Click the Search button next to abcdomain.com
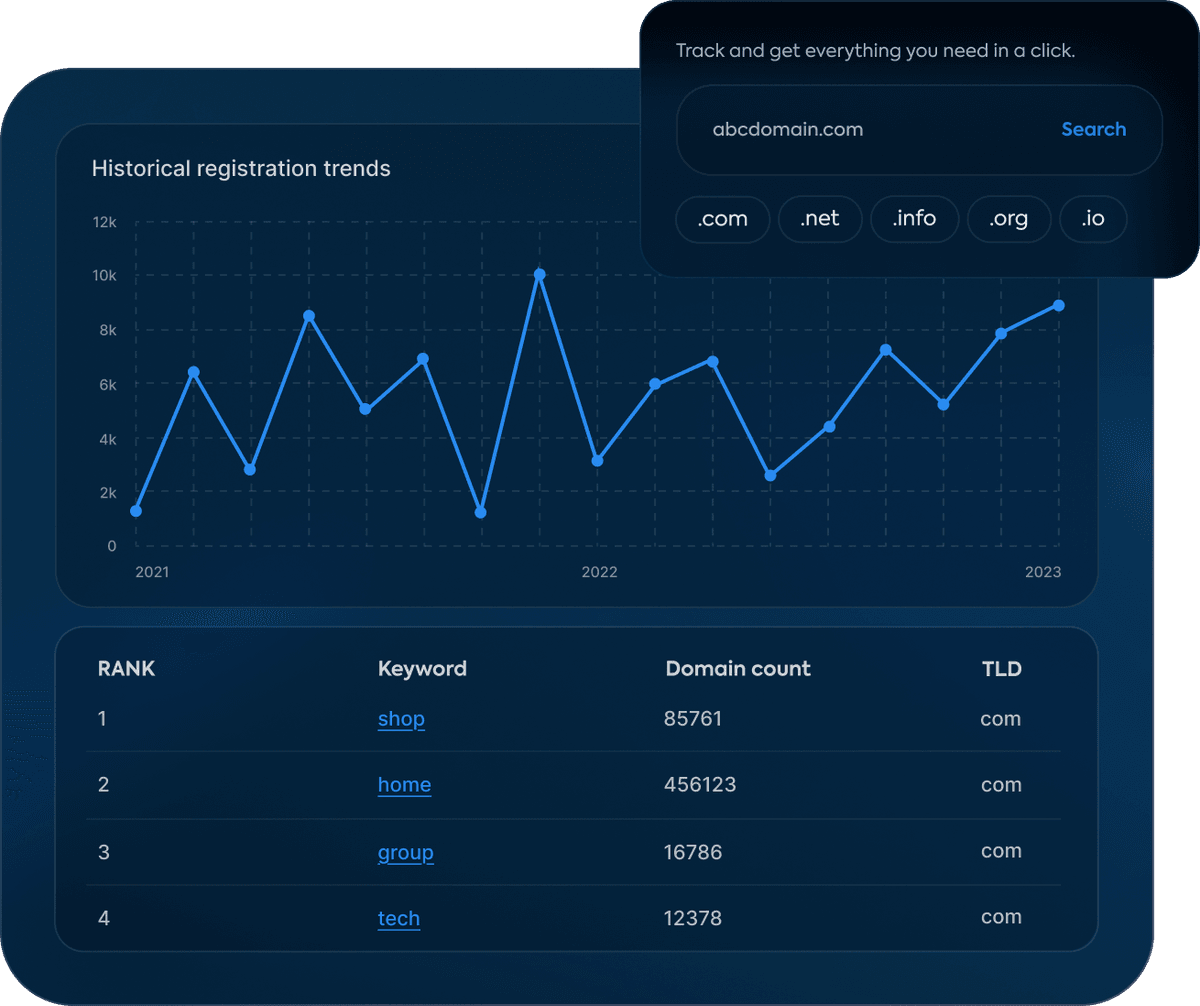The width and height of the screenshot is (1200, 1006). pyautogui.click(x=1093, y=129)
